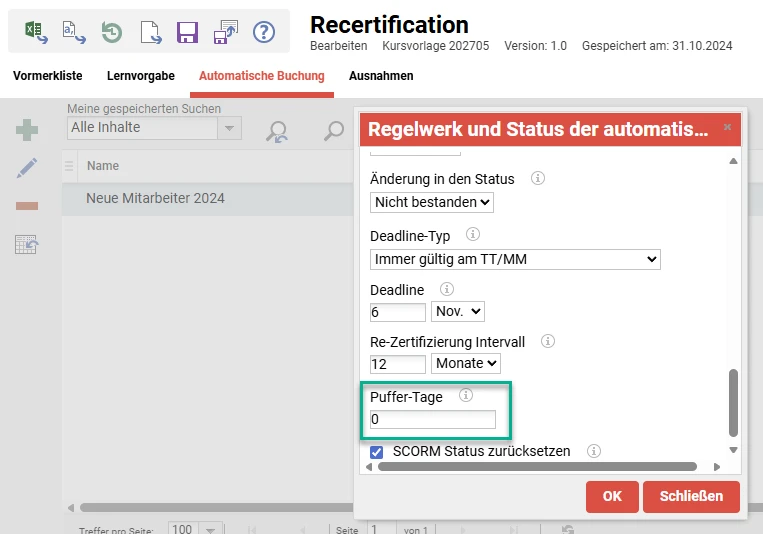Expand the Deadline-Typ dropdown
Viewport: 763px width, 534px height.
(x=515, y=259)
